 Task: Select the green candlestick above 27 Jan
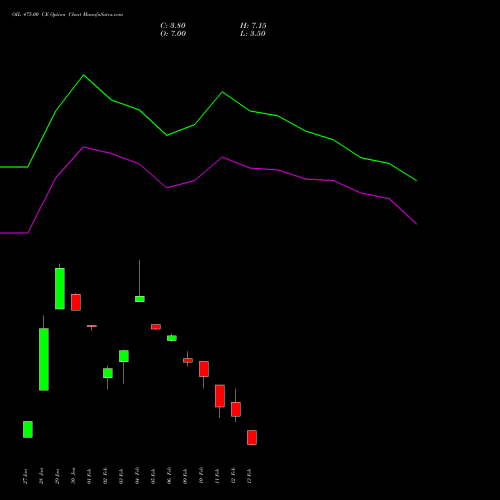pos(28,429)
